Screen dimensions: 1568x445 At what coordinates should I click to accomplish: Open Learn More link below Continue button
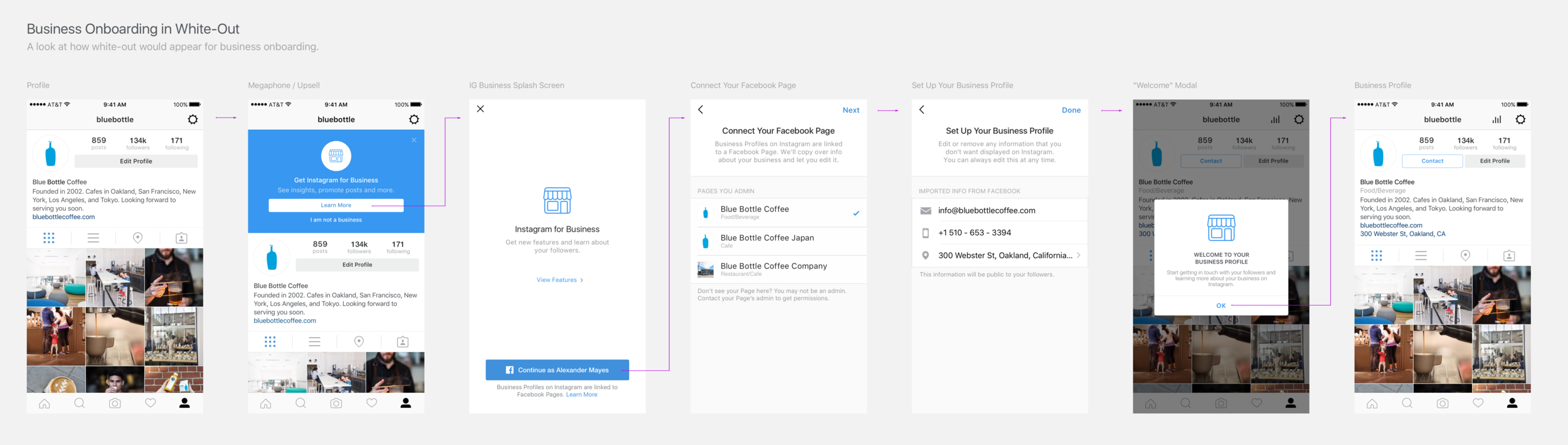581,395
